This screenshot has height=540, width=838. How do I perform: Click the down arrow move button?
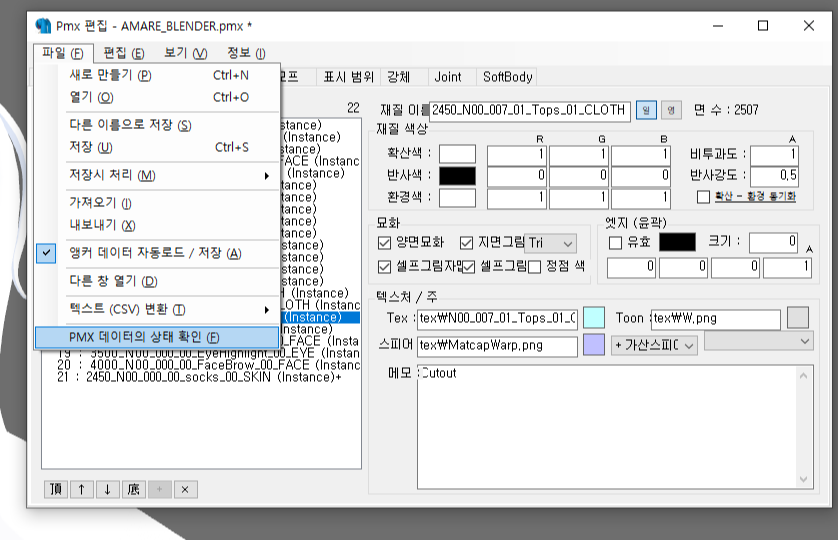107,489
